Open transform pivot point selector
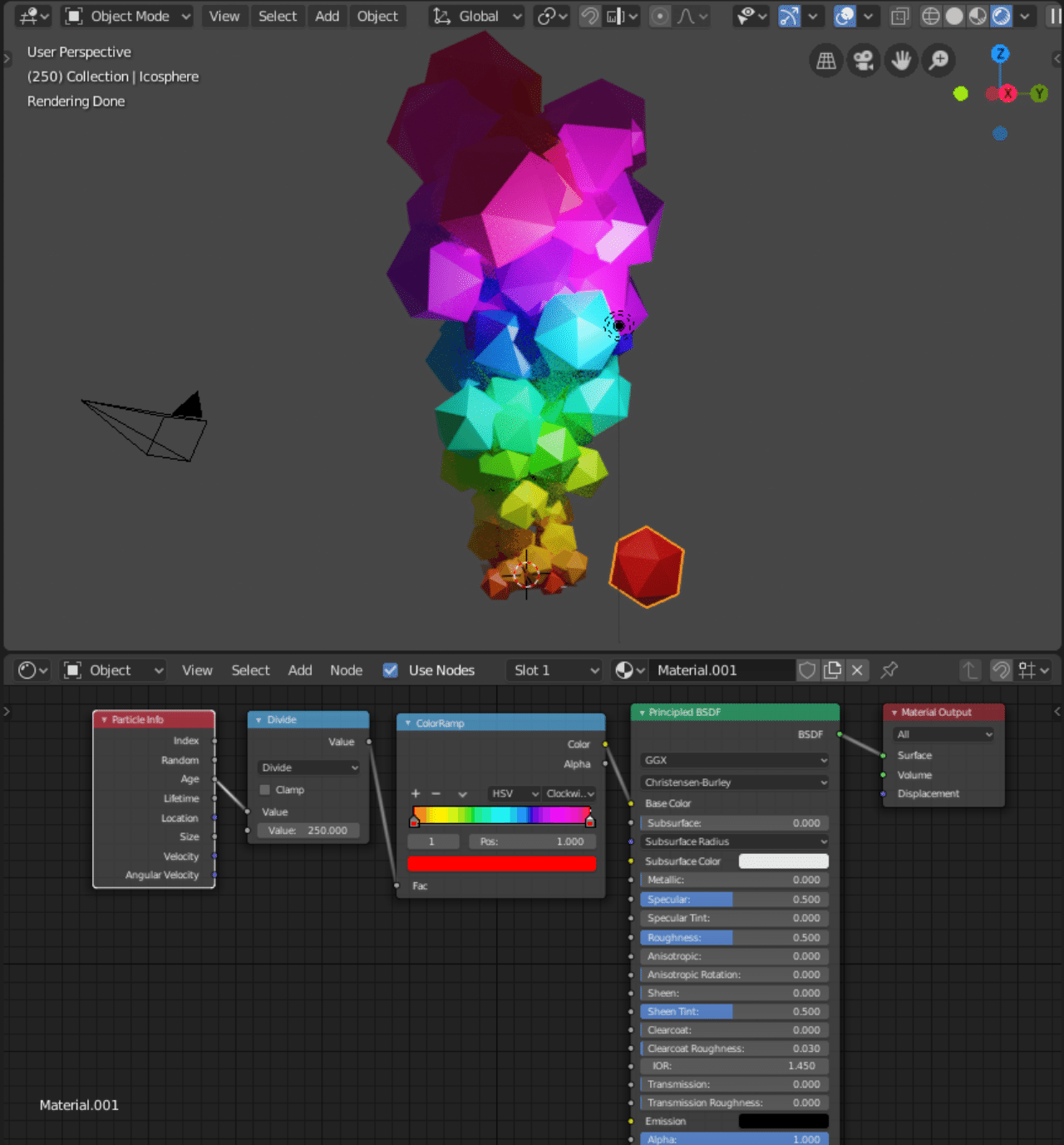 click(552, 16)
